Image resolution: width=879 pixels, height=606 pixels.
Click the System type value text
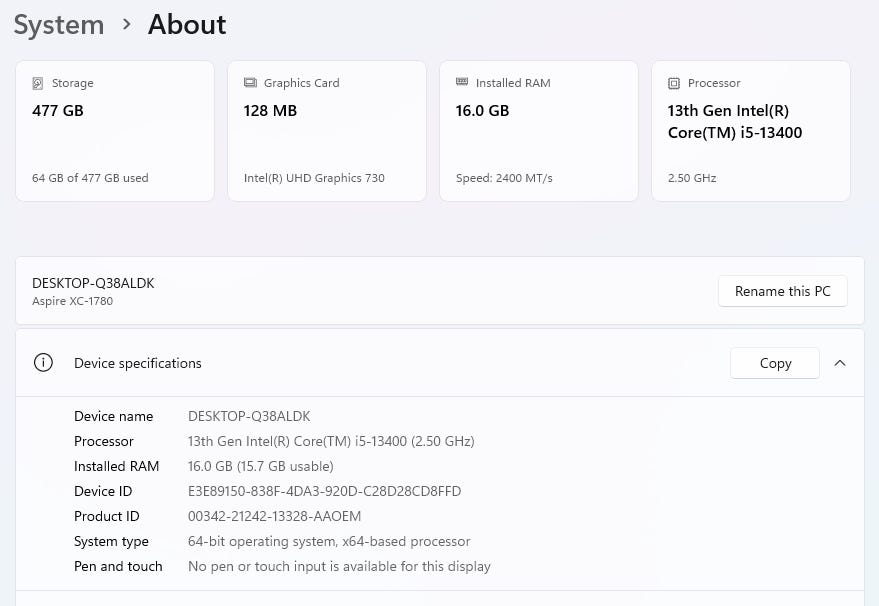pyautogui.click(x=329, y=541)
